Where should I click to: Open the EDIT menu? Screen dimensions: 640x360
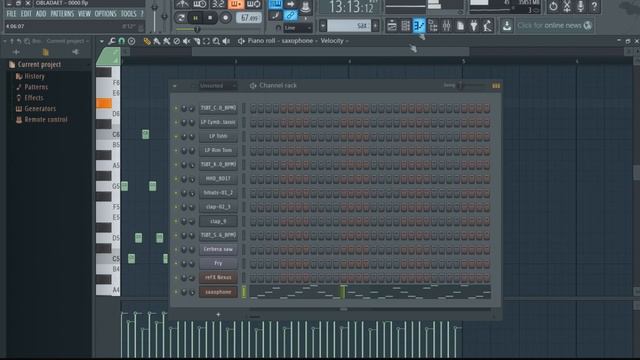[26, 14]
